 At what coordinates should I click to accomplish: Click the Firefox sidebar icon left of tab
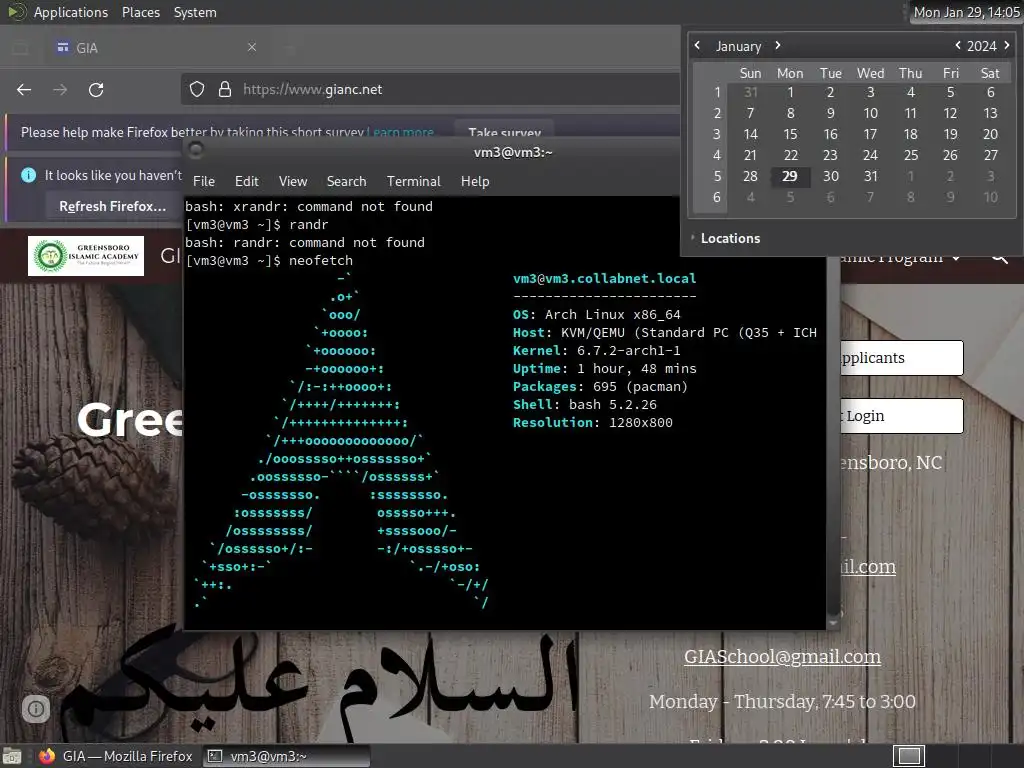coord(21,48)
